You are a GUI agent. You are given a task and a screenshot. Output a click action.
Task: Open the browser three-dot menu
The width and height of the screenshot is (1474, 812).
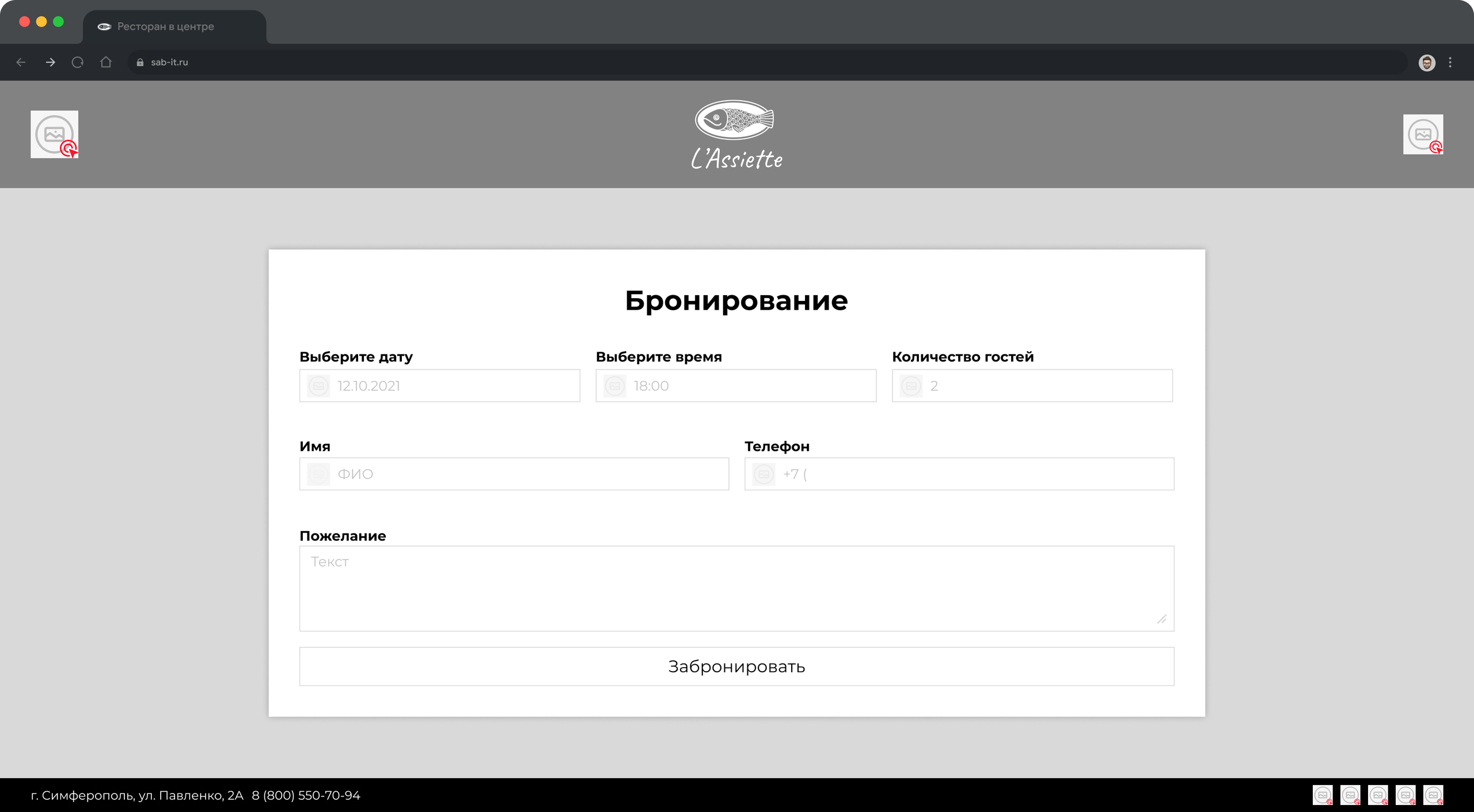click(1450, 63)
